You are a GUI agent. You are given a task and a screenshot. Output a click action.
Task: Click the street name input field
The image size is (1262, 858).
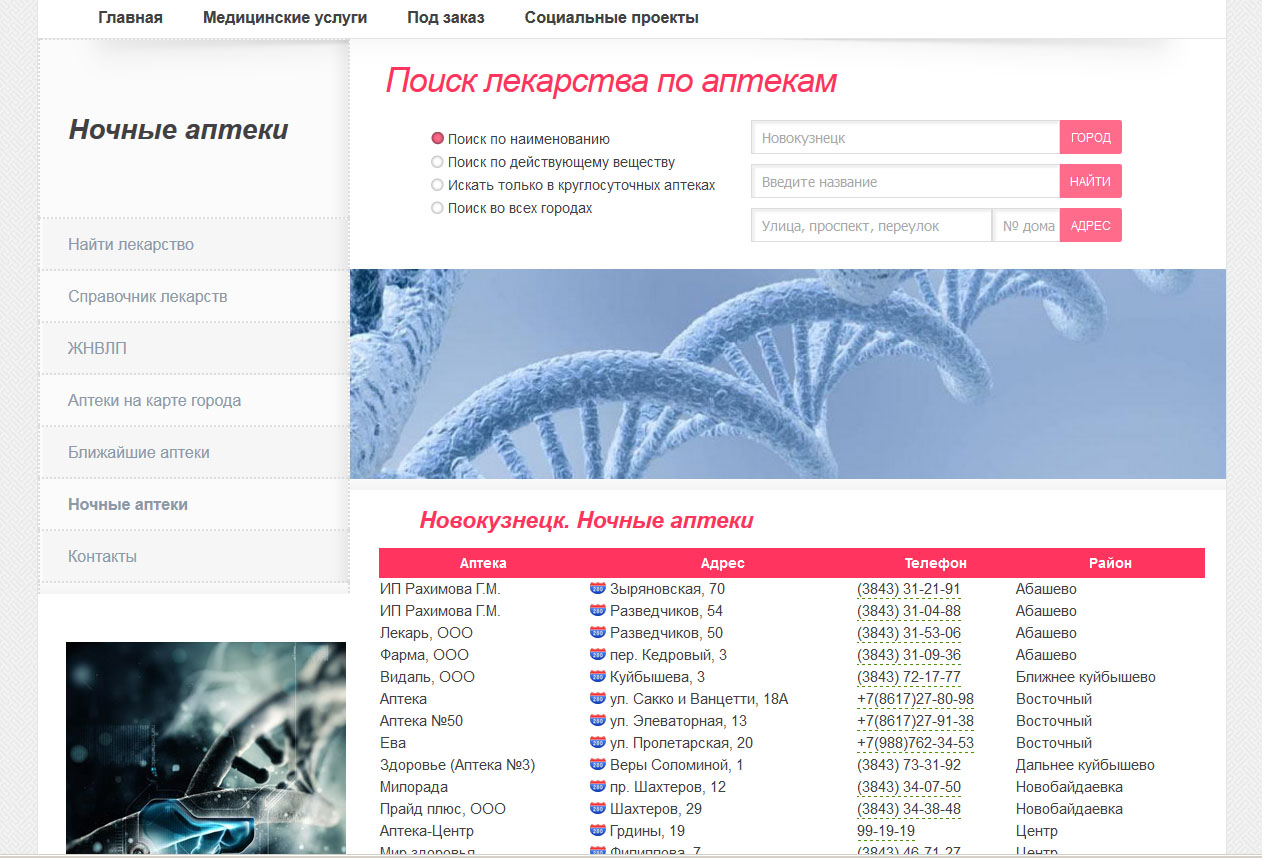871,225
